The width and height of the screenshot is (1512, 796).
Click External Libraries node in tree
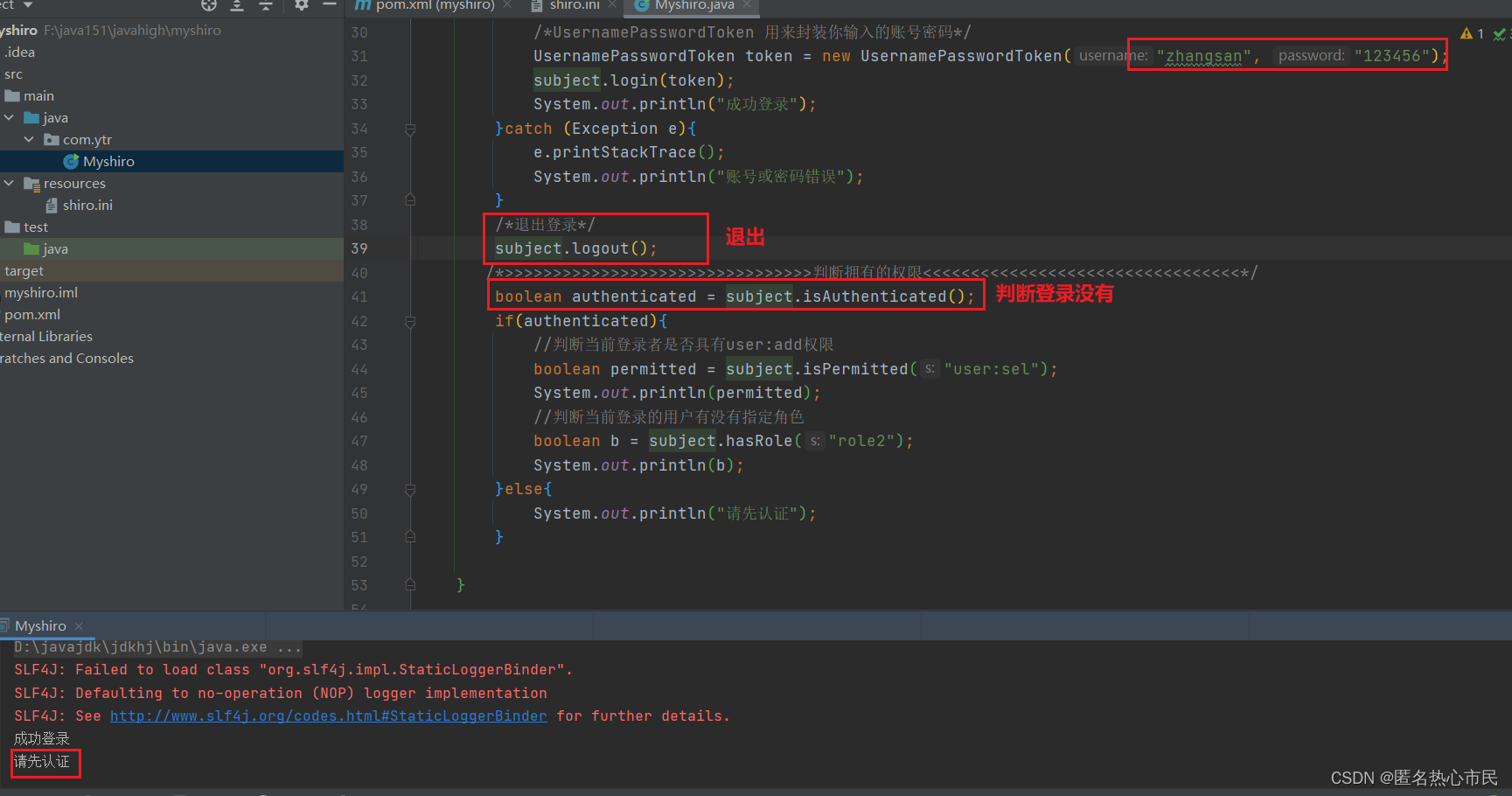(45, 337)
